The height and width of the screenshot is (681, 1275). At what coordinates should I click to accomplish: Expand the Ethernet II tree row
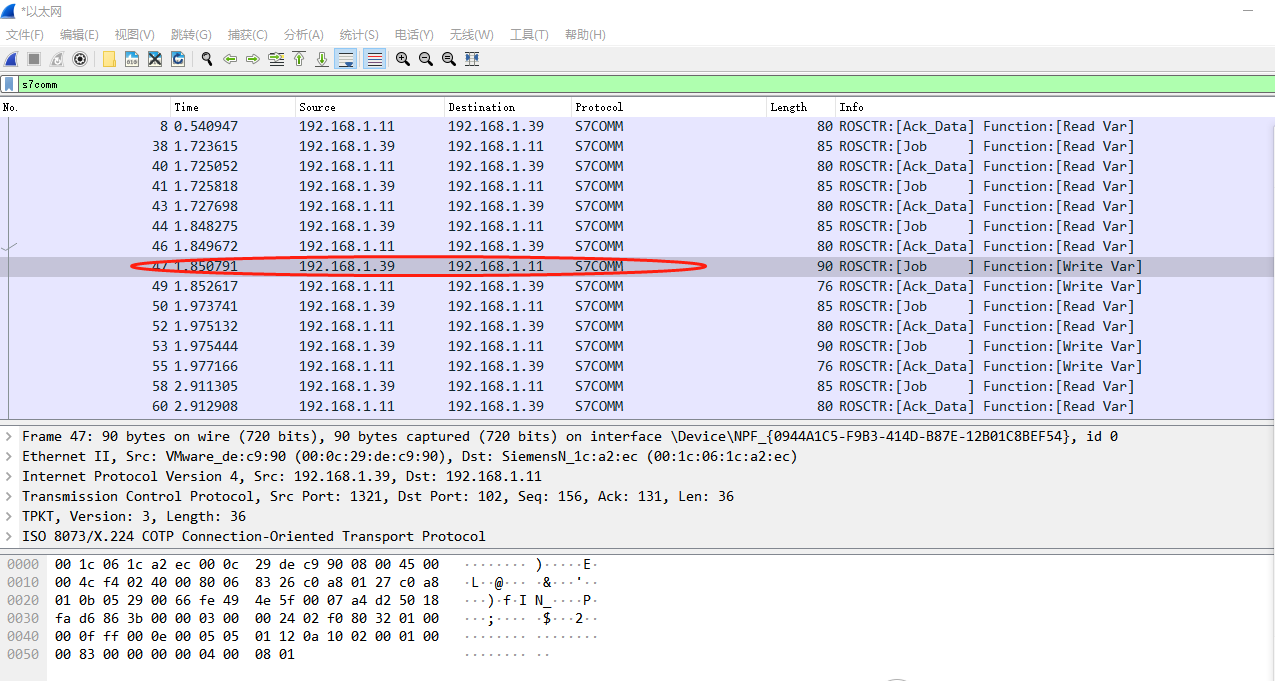[x=10, y=456]
